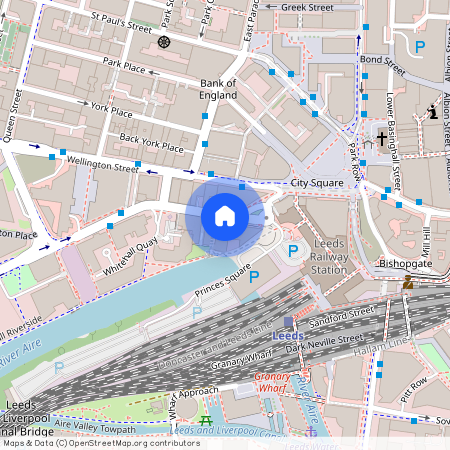450x450 pixels.
Task: Click the Leeds Railway Station label
Action: tap(329, 257)
